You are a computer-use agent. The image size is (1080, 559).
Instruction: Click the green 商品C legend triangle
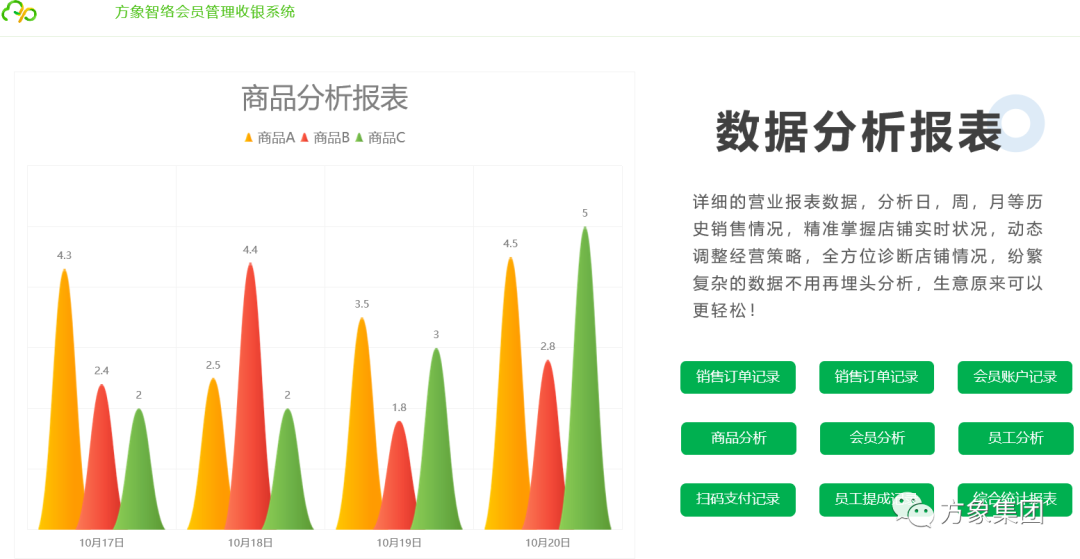click(359, 138)
